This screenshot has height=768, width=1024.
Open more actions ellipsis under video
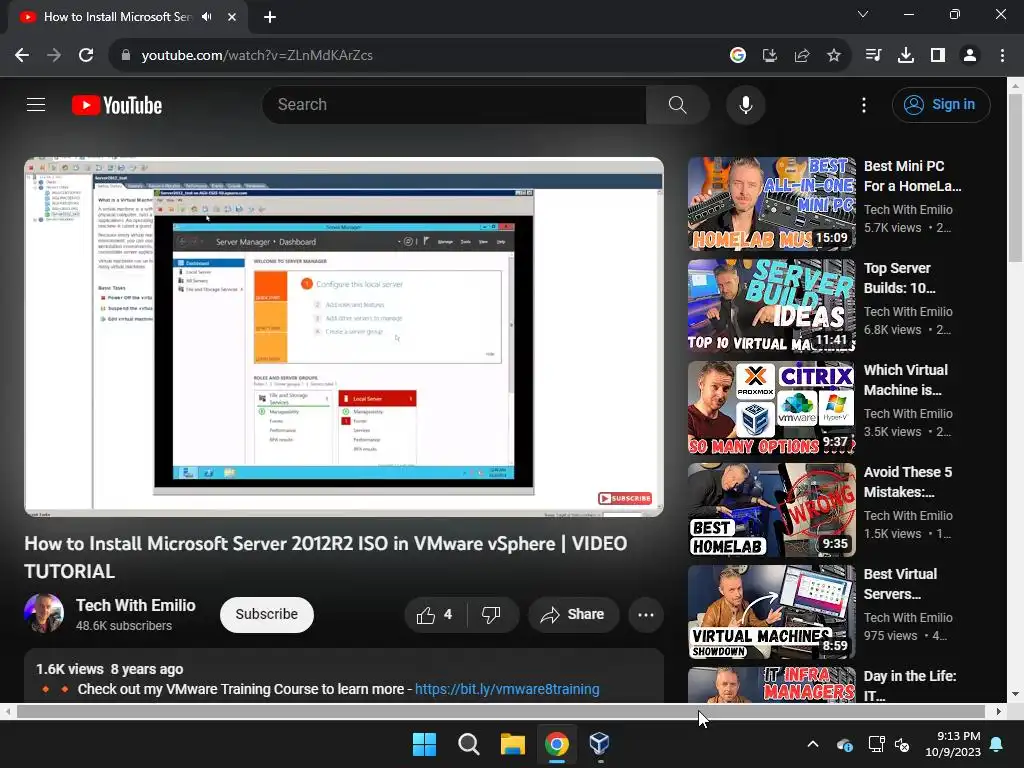click(x=646, y=615)
